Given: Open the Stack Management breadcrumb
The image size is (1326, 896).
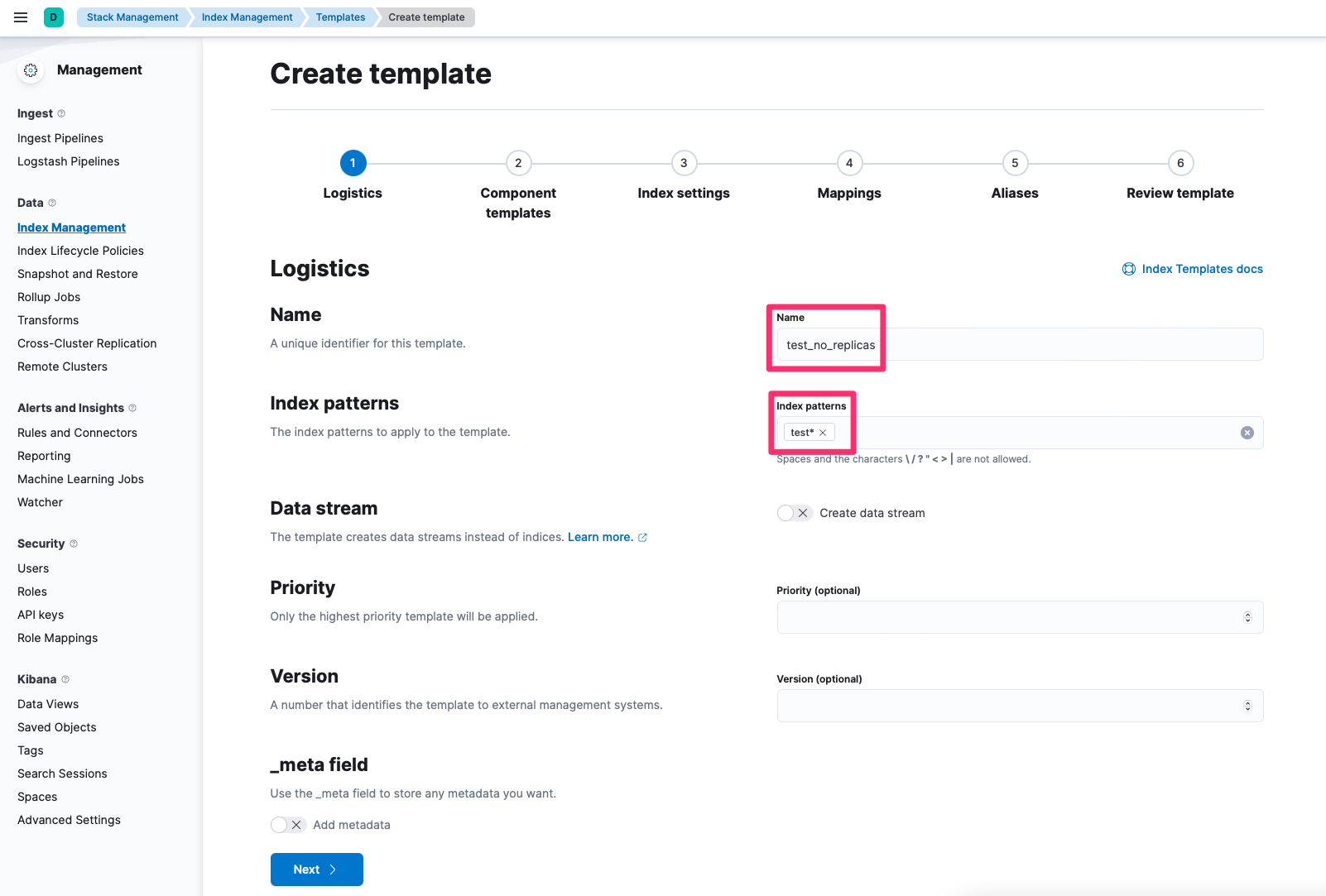Looking at the screenshot, I should click(x=132, y=17).
